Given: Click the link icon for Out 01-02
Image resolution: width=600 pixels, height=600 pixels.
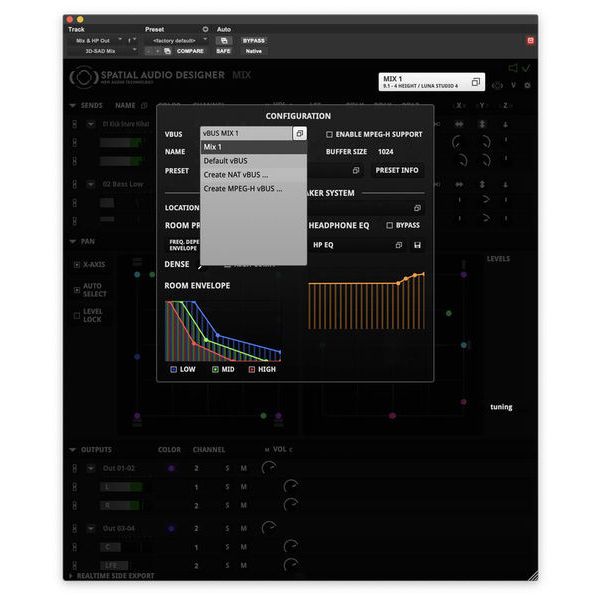Looking at the screenshot, I should coord(75,468).
